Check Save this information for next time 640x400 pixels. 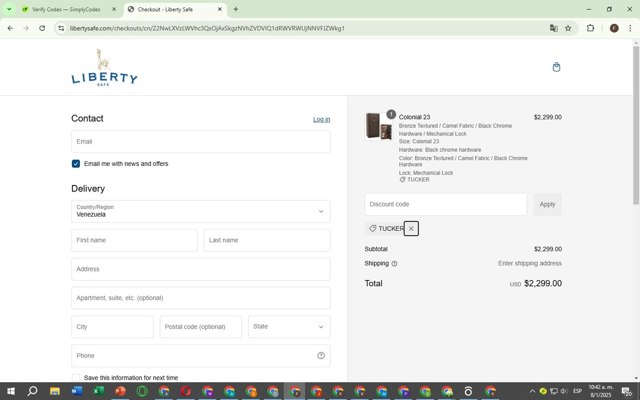(x=76, y=378)
